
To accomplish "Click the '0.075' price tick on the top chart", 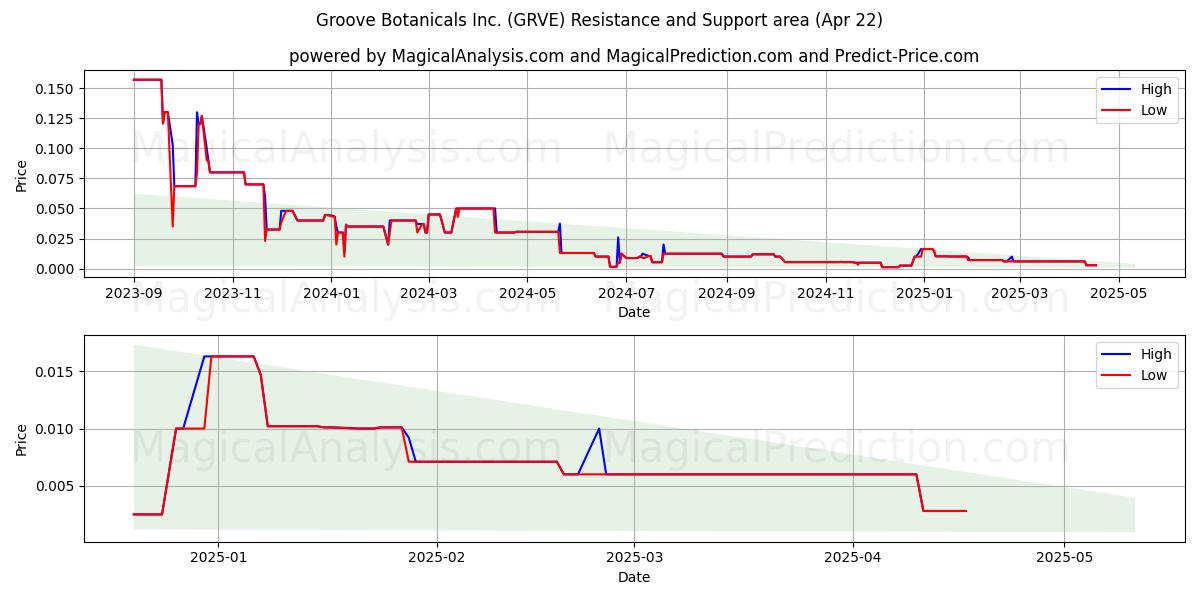I will (54, 179).
